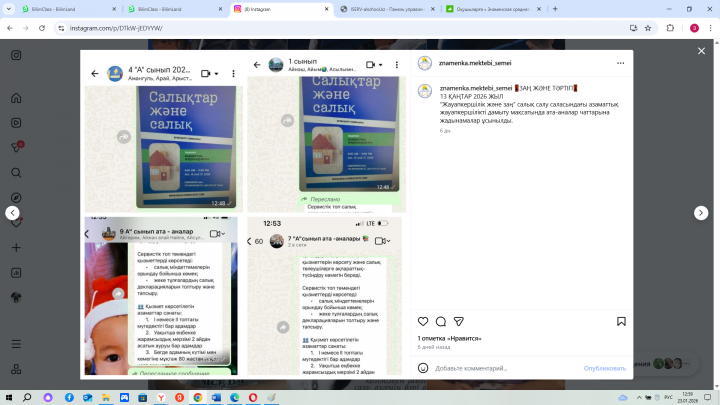
Task: Open Opera browser from taskbar
Action: click(x=253, y=397)
